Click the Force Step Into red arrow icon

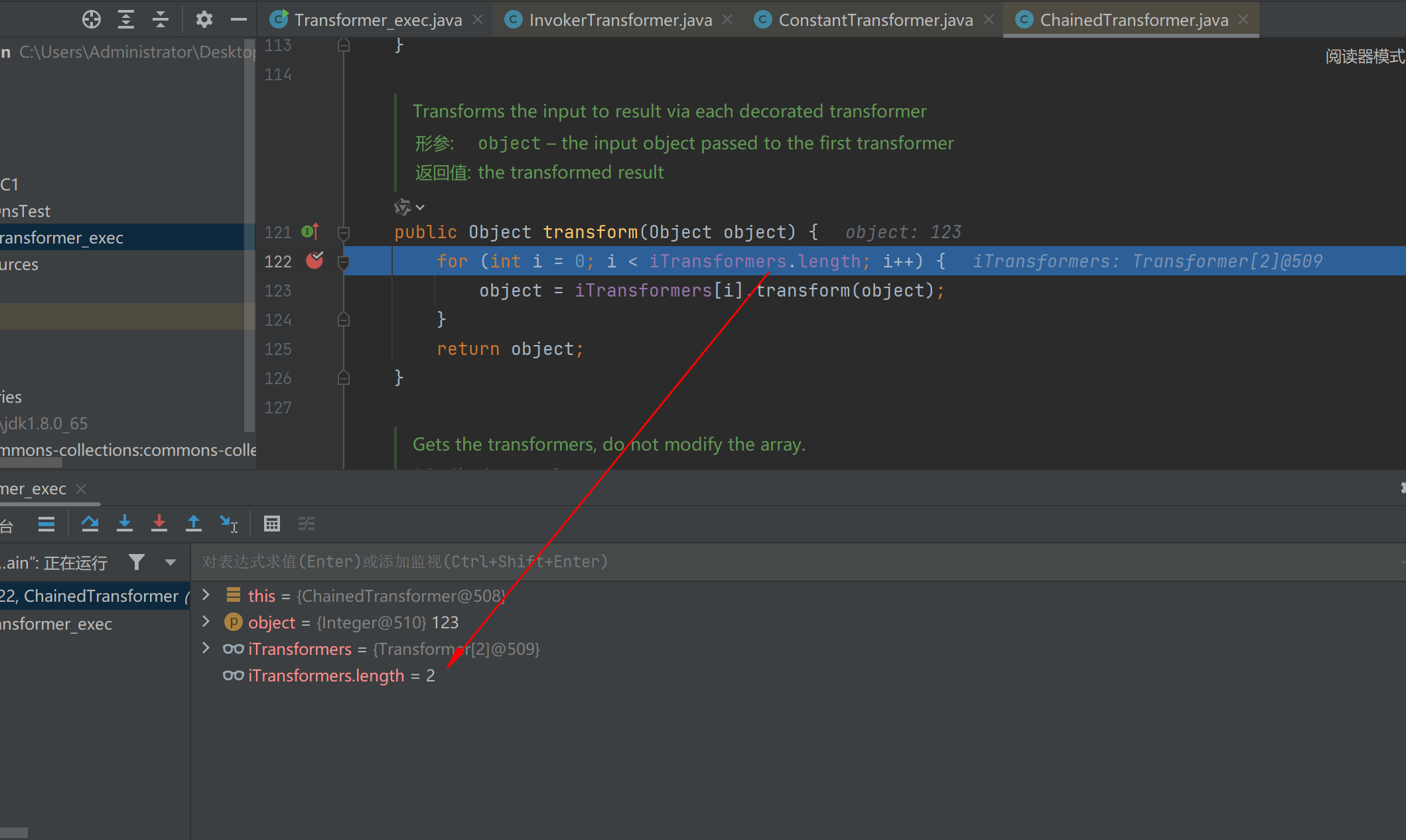(x=159, y=524)
